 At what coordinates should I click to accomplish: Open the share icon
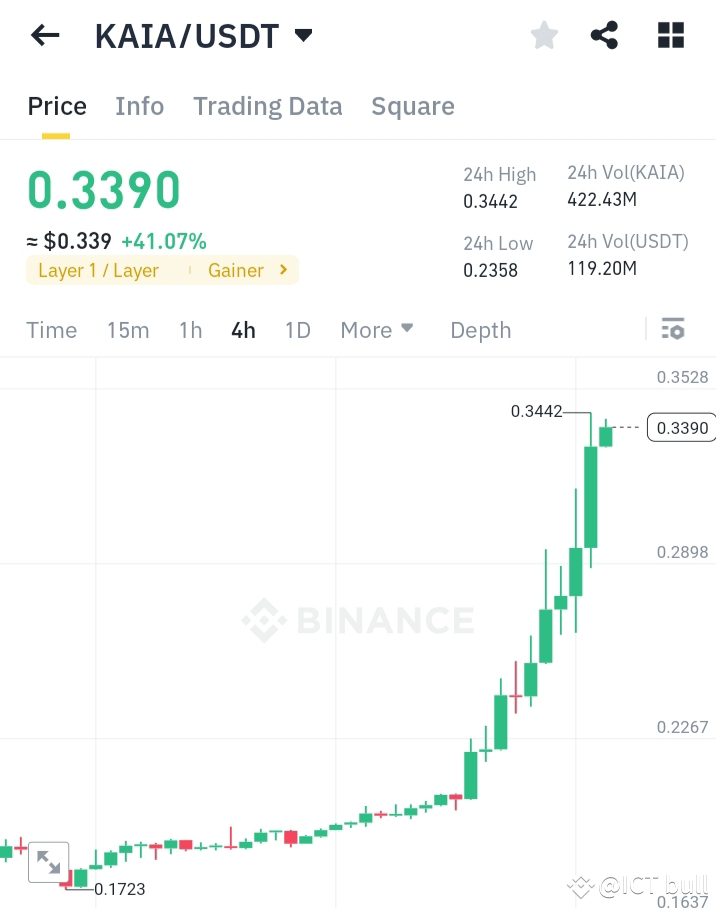(x=604, y=35)
